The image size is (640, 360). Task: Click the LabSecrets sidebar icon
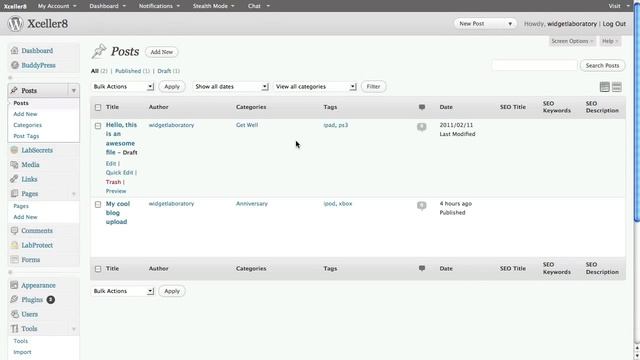(x=14, y=150)
